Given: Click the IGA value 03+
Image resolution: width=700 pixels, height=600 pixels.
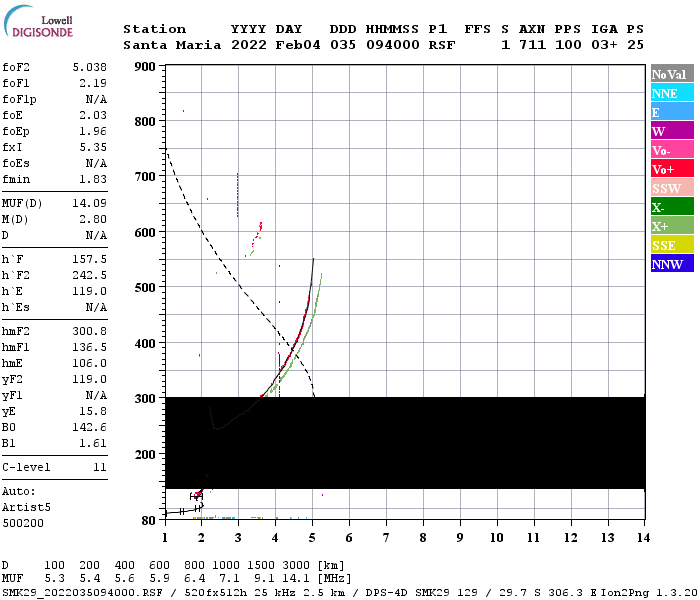Looking at the screenshot, I should pos(604,45).
